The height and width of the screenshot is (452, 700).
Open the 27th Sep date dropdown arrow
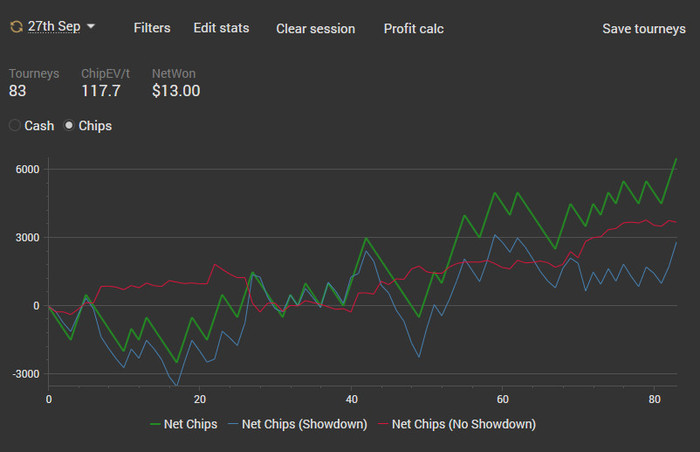(91, 26)
